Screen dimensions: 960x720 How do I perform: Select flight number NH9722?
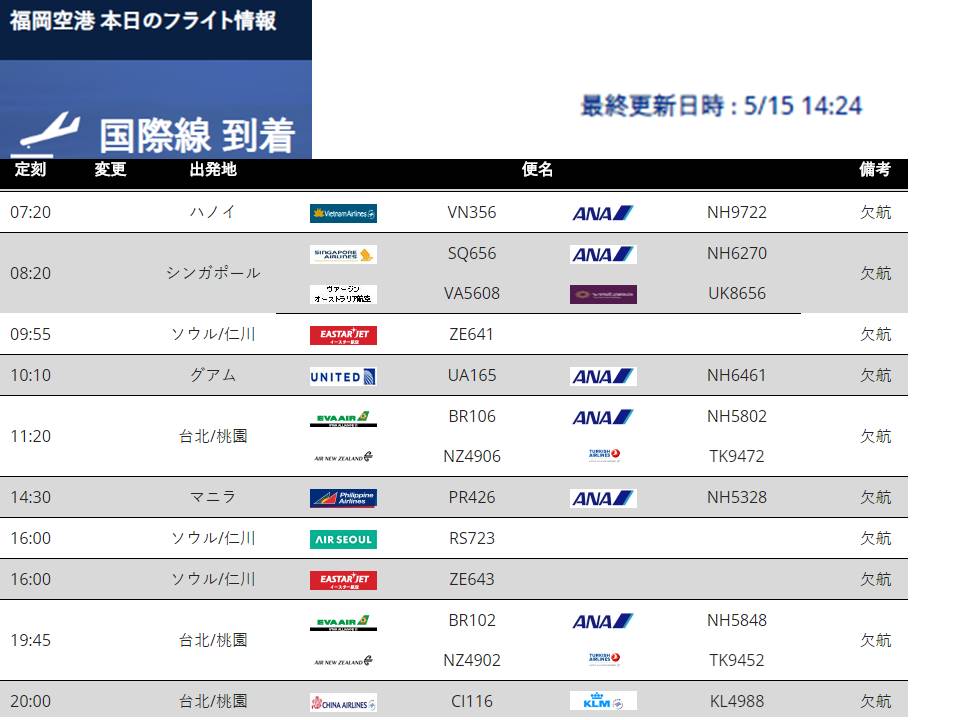[737, 212]
